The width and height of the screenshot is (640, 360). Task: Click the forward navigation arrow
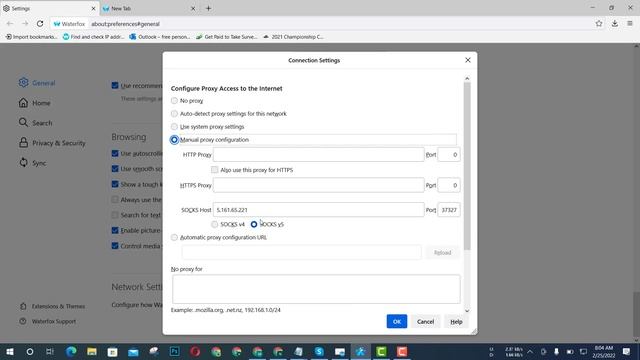pyautogui.click(x=25, y=24)
